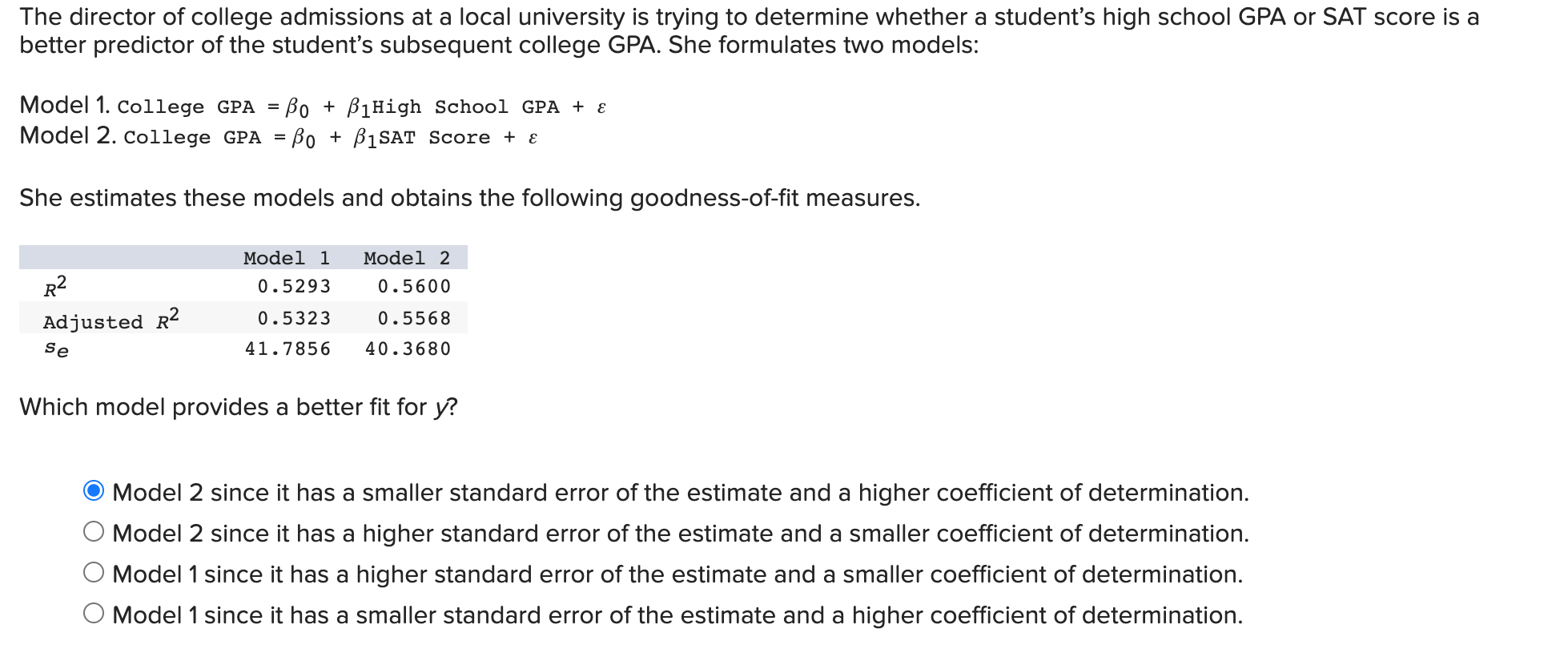
Task: Click the 'Adjusted R²' row label
Action: click(111, 319)
